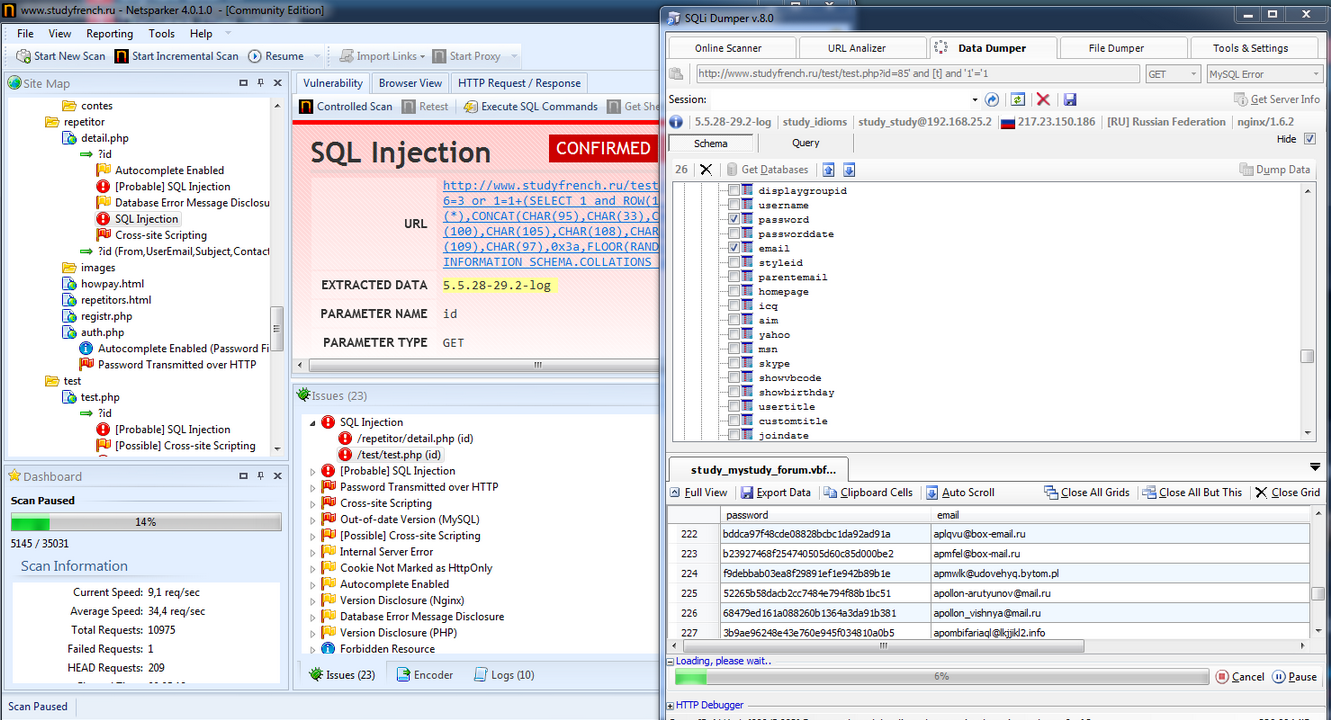Open the MySQL Error injection type dropdown
This screenshot has height=720, width=1331.
click(x=1264, y=74)
